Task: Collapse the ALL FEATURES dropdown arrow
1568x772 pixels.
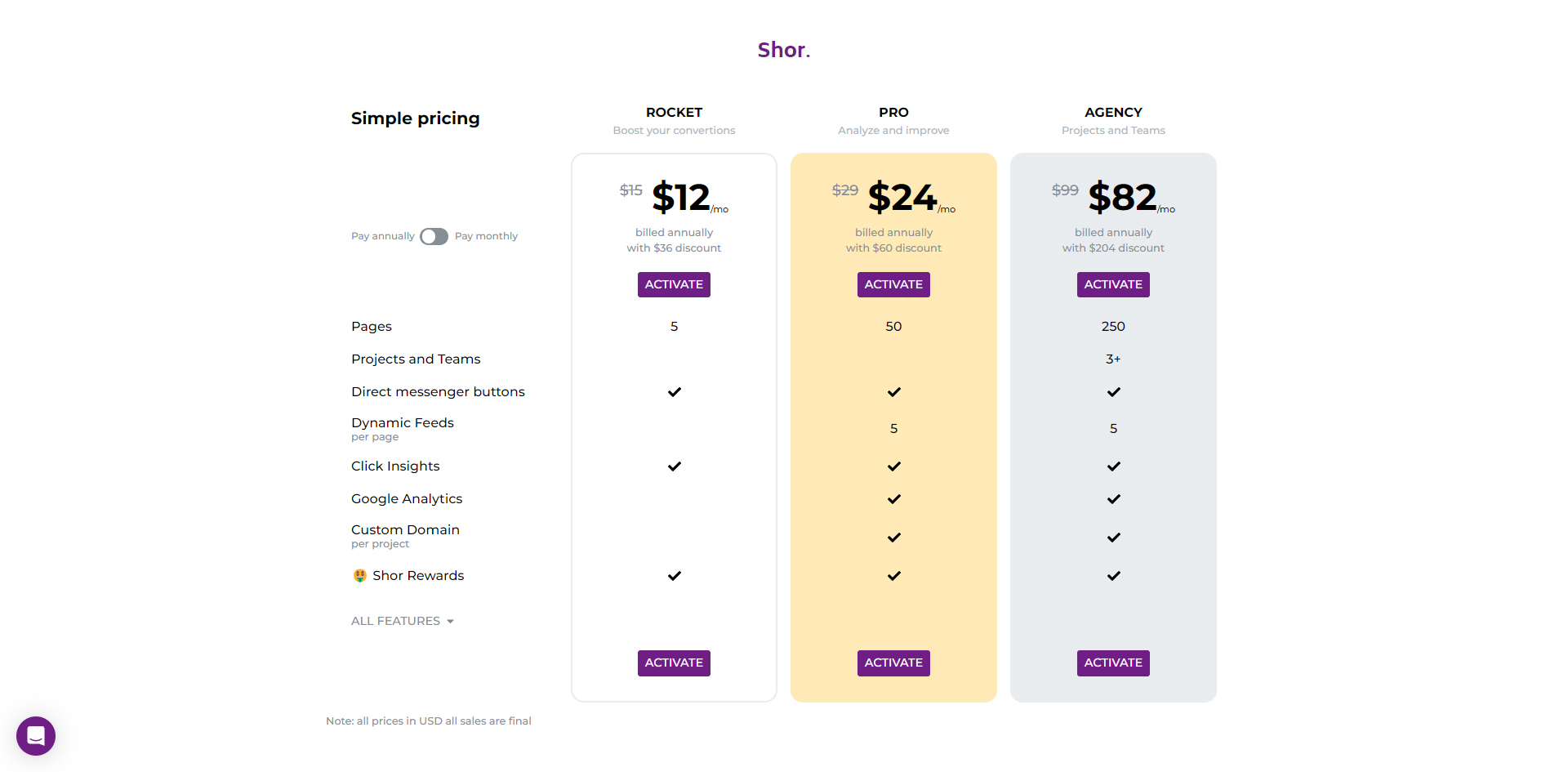Action: [450, 621]
